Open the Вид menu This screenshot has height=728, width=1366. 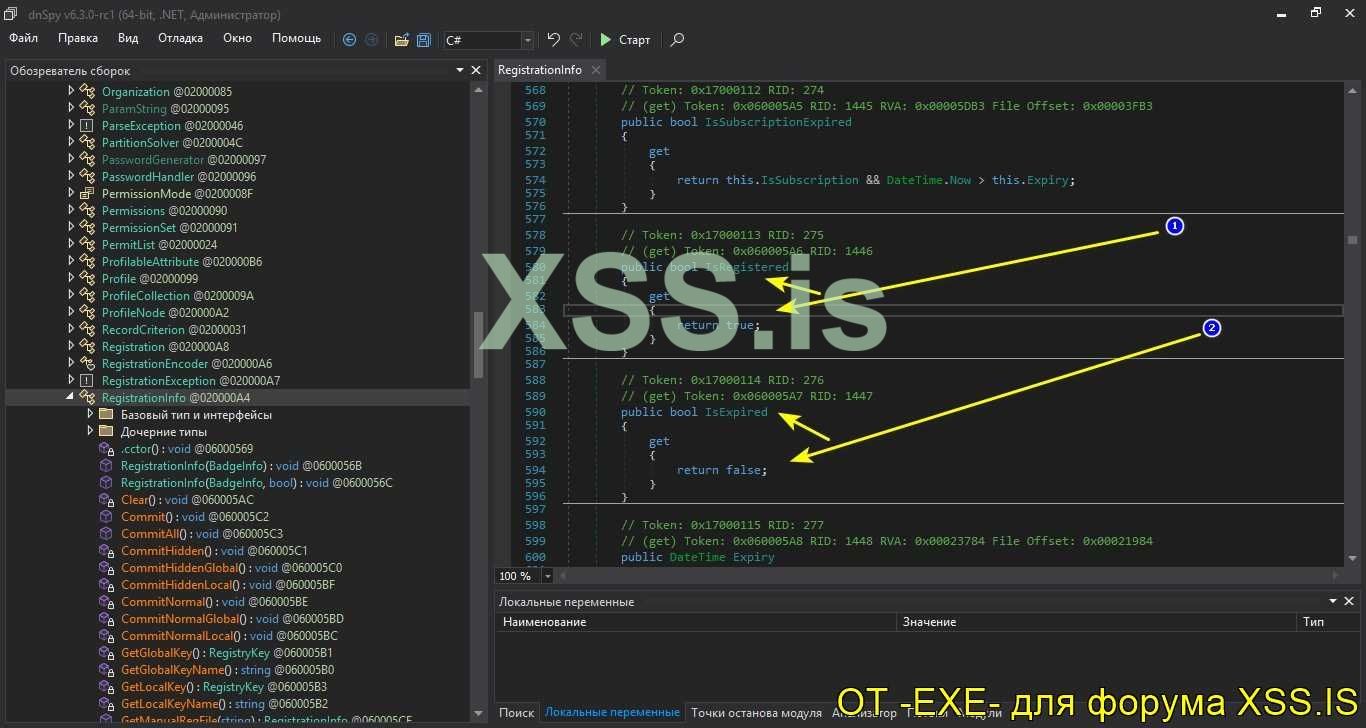pos(128,38)
